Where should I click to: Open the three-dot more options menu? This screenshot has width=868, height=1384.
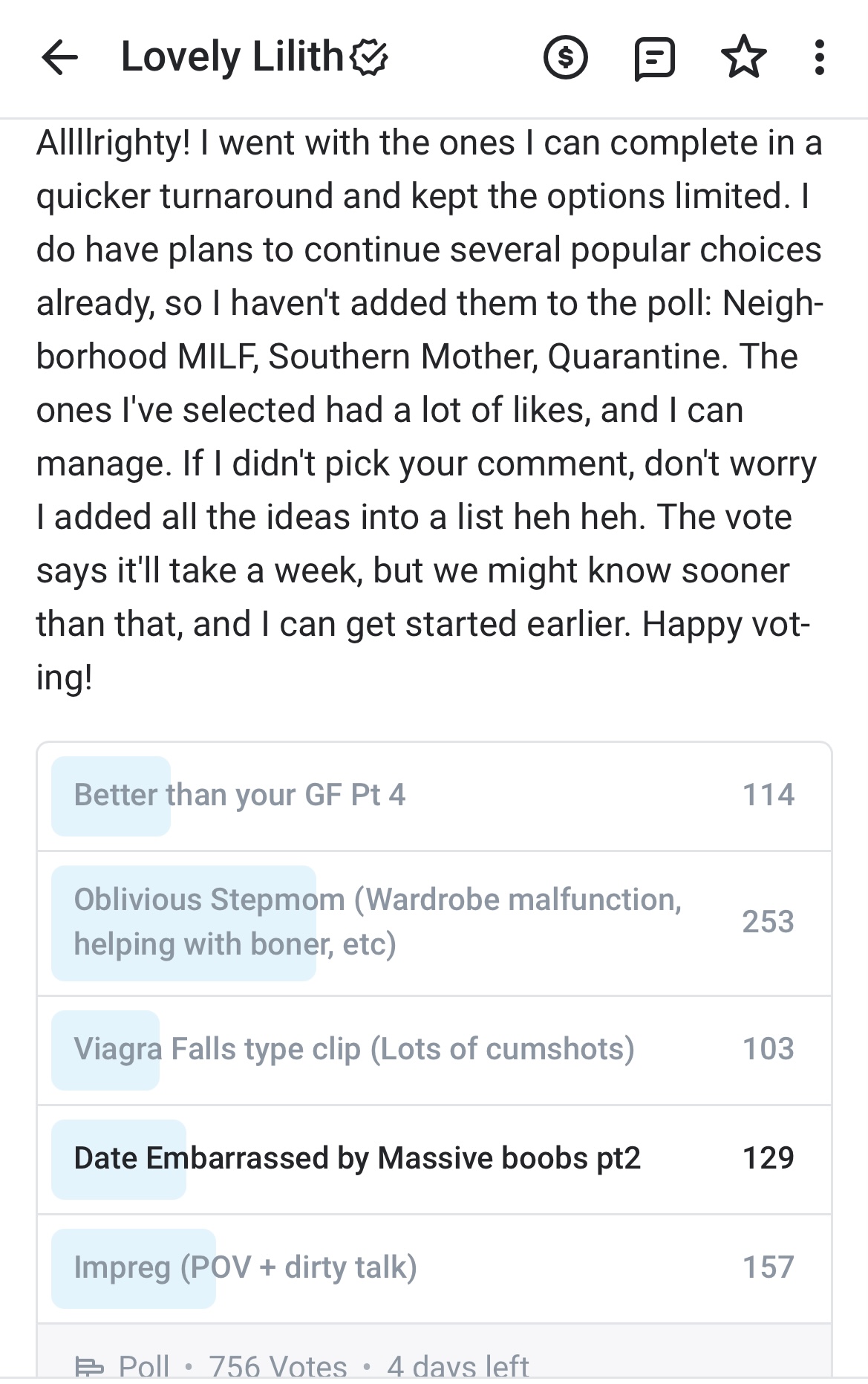point(819,58)
